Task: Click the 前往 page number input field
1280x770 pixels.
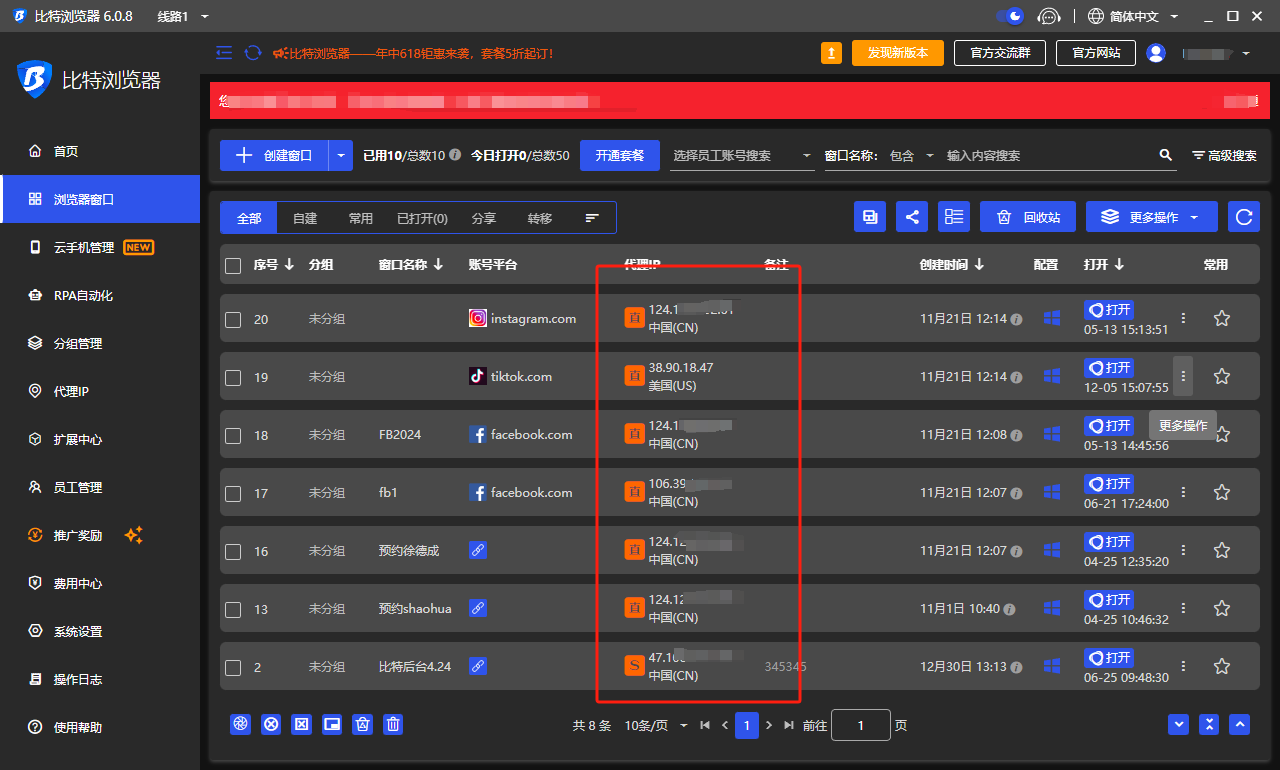Action: pos(860,725)
